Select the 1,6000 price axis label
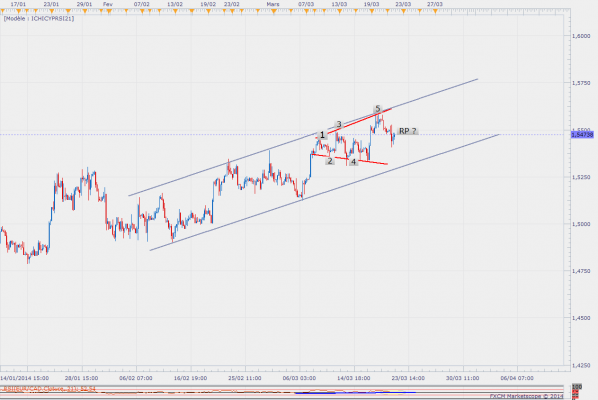Screen dimensions: 598x400 click(x=581, y=36)
